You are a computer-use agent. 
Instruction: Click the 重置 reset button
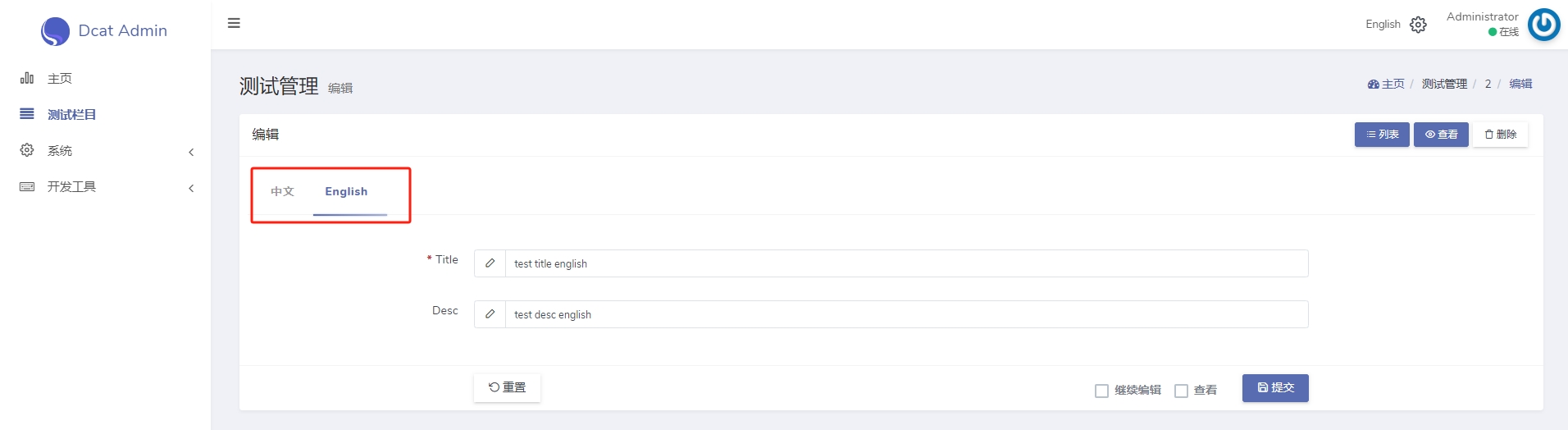[x=507, y=387]
